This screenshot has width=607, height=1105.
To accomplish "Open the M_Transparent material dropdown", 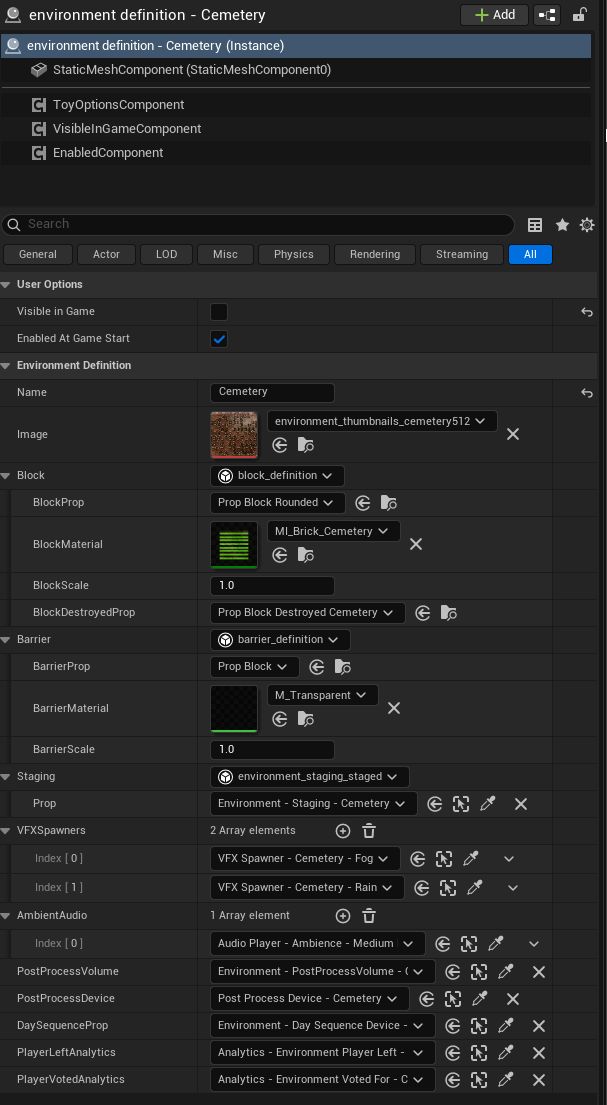I will point(322,696).
